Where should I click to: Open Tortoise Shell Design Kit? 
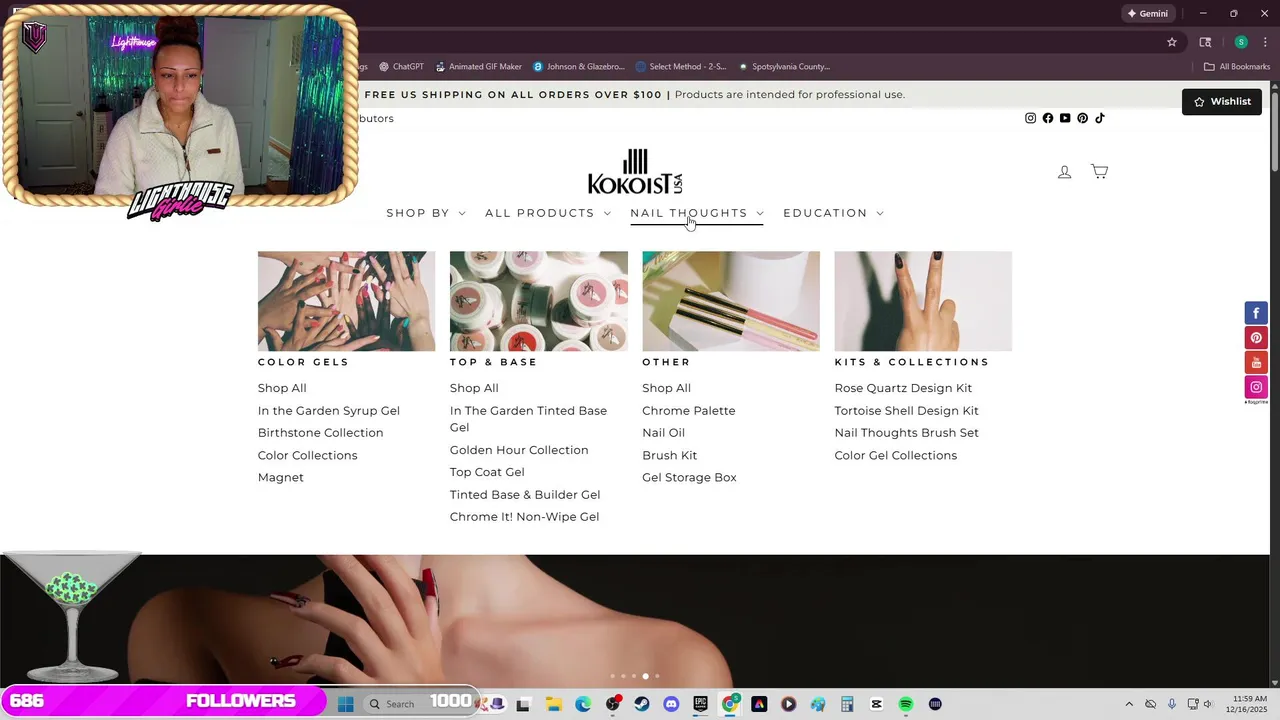click(907, 411)
